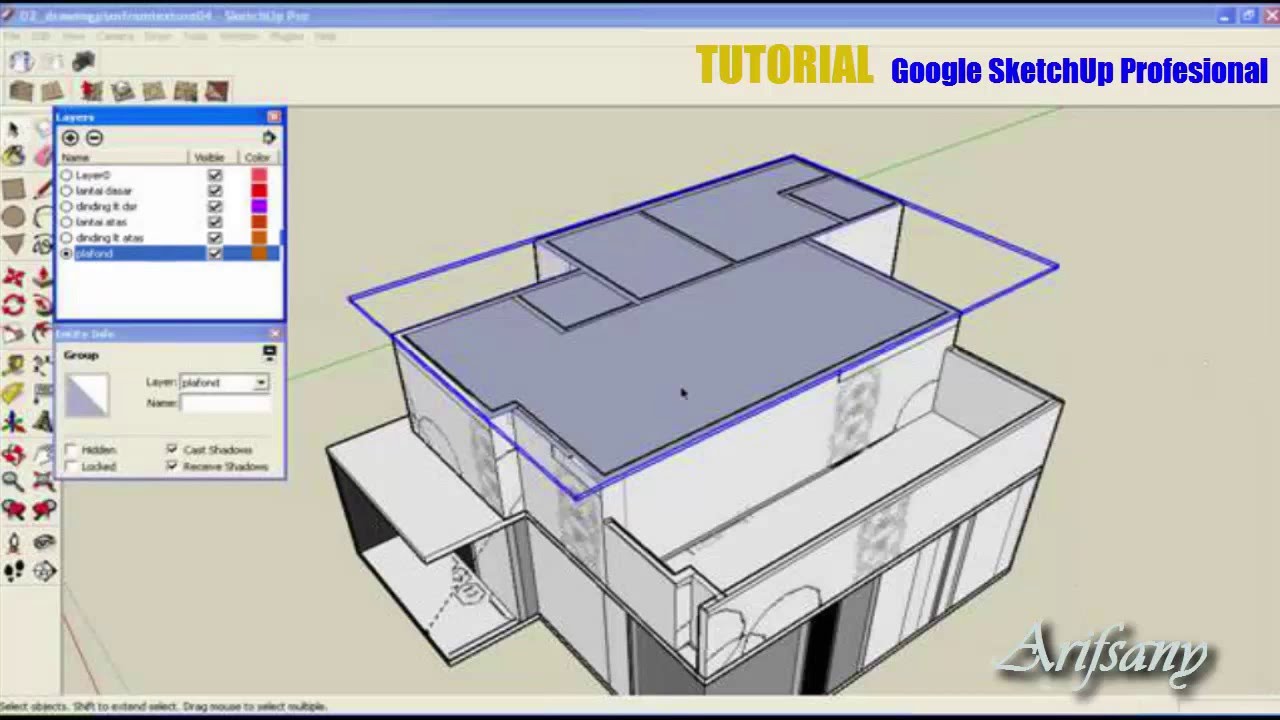Click the Zoom Extents tool
This screenshot has height=720, width=1280.
coord(43,482)
